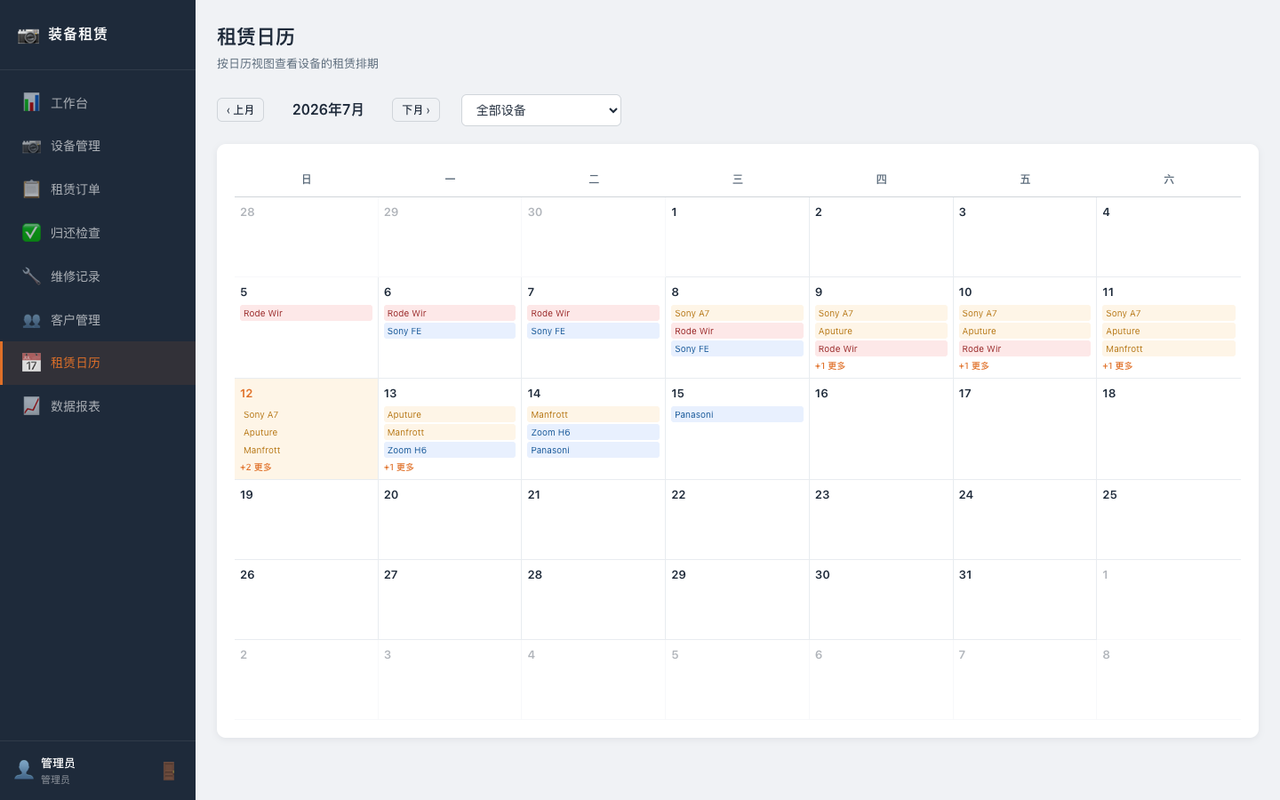The image size is (1280, 800).
Task: Go to previous month with 上月
Action: [240, 110]
